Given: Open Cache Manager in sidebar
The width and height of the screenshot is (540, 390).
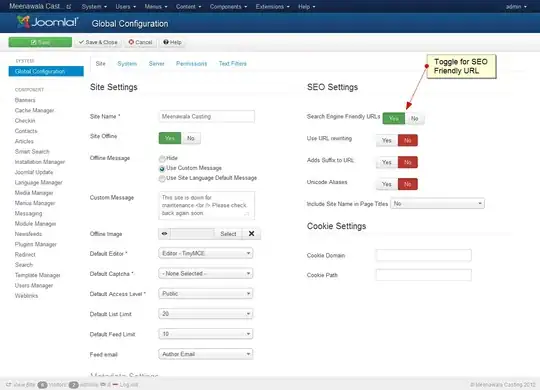Looking at the screenshot, I should pos(34,111).
